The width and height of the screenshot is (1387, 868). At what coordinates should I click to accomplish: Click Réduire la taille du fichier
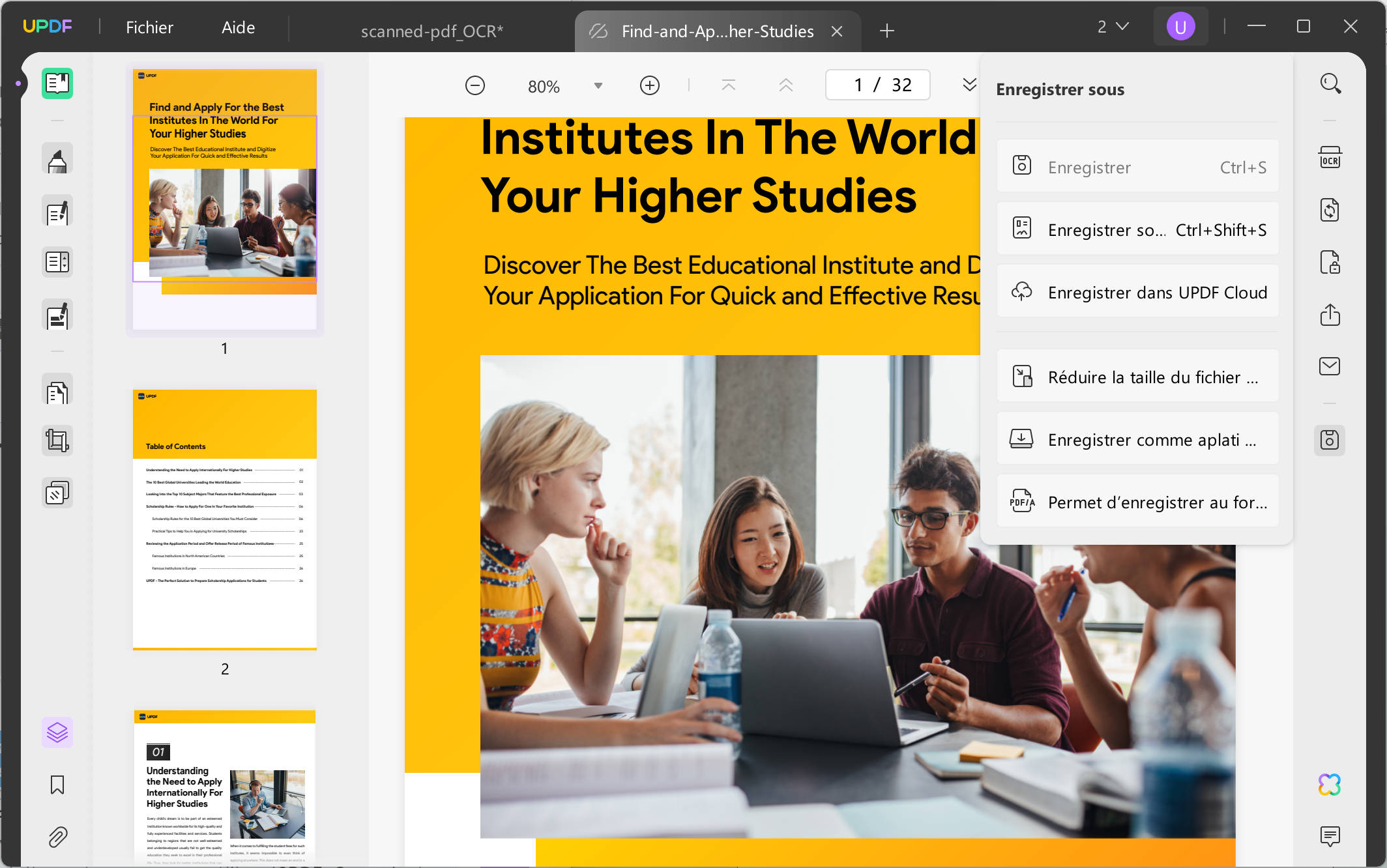pos(1137,377)
